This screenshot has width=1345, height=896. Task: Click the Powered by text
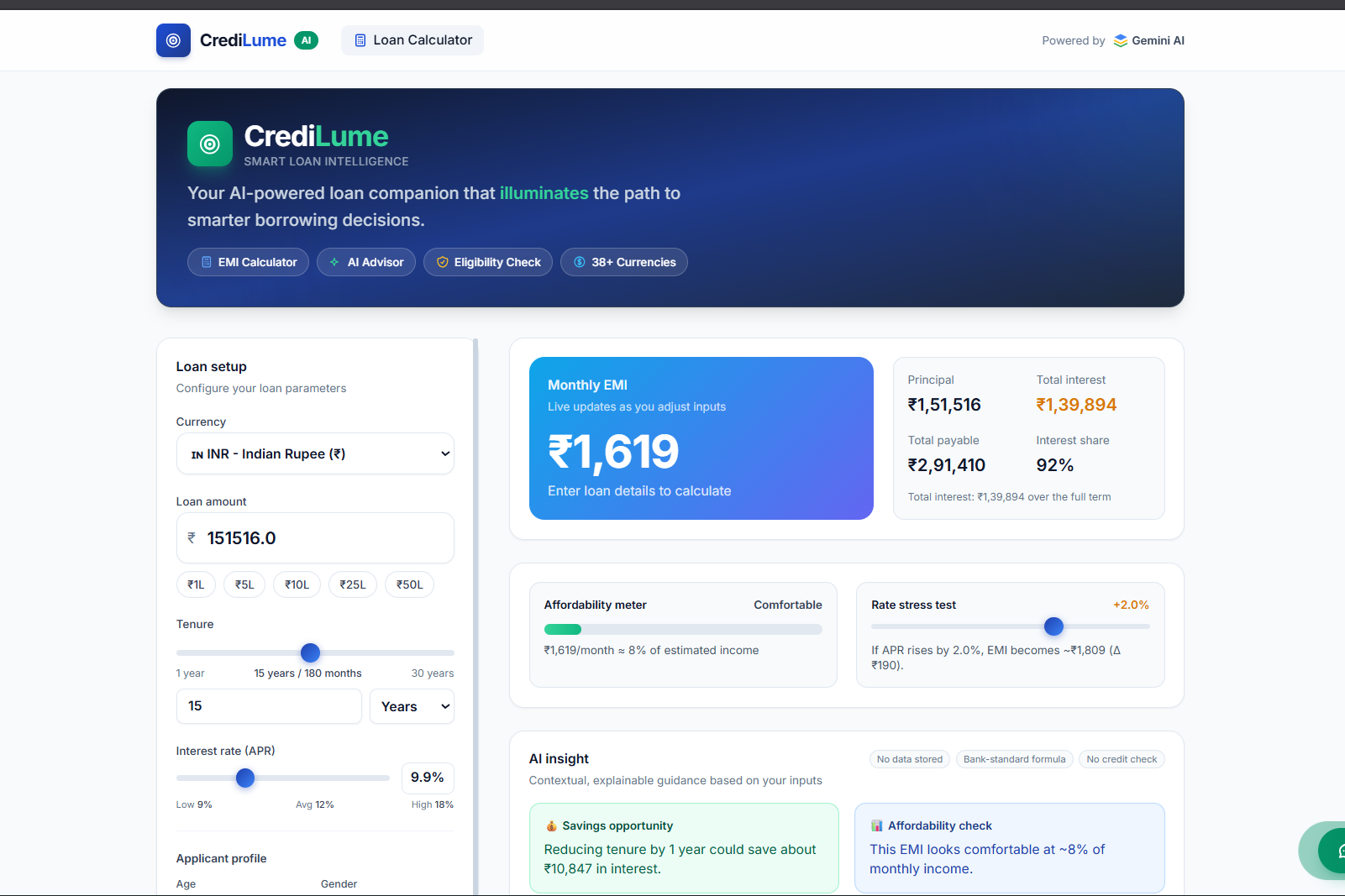(1074, 40)
